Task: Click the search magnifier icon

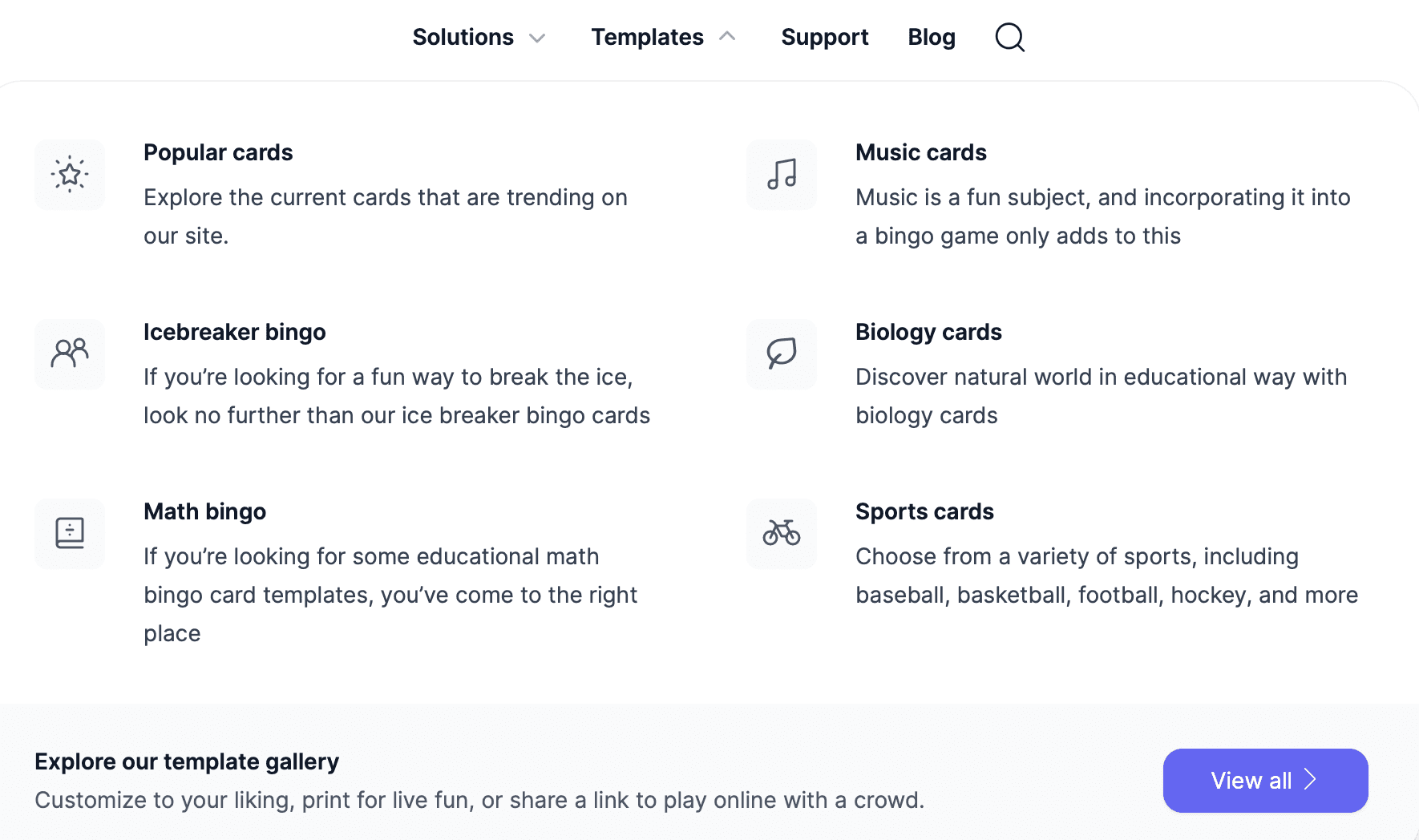Action: [1009, 37]
